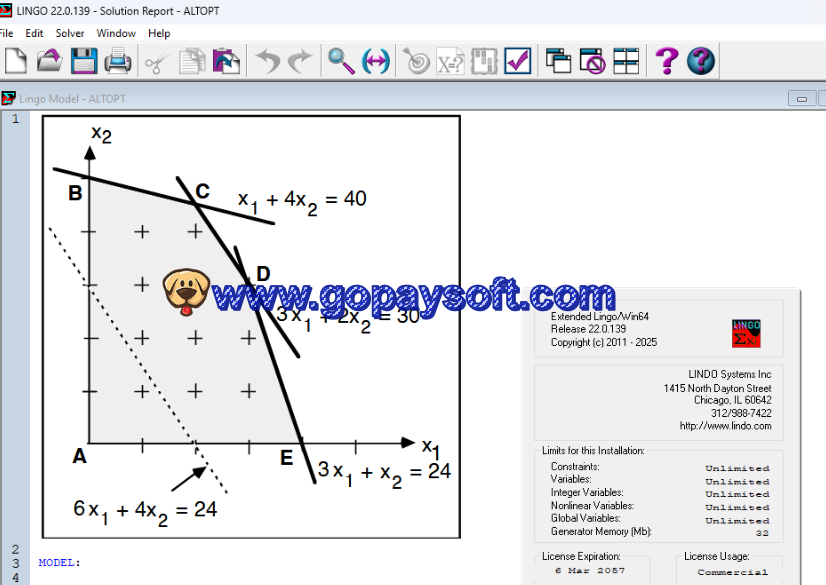Click the Close All windows toolbar icon
Screen dimensions: 826x585
593,61
